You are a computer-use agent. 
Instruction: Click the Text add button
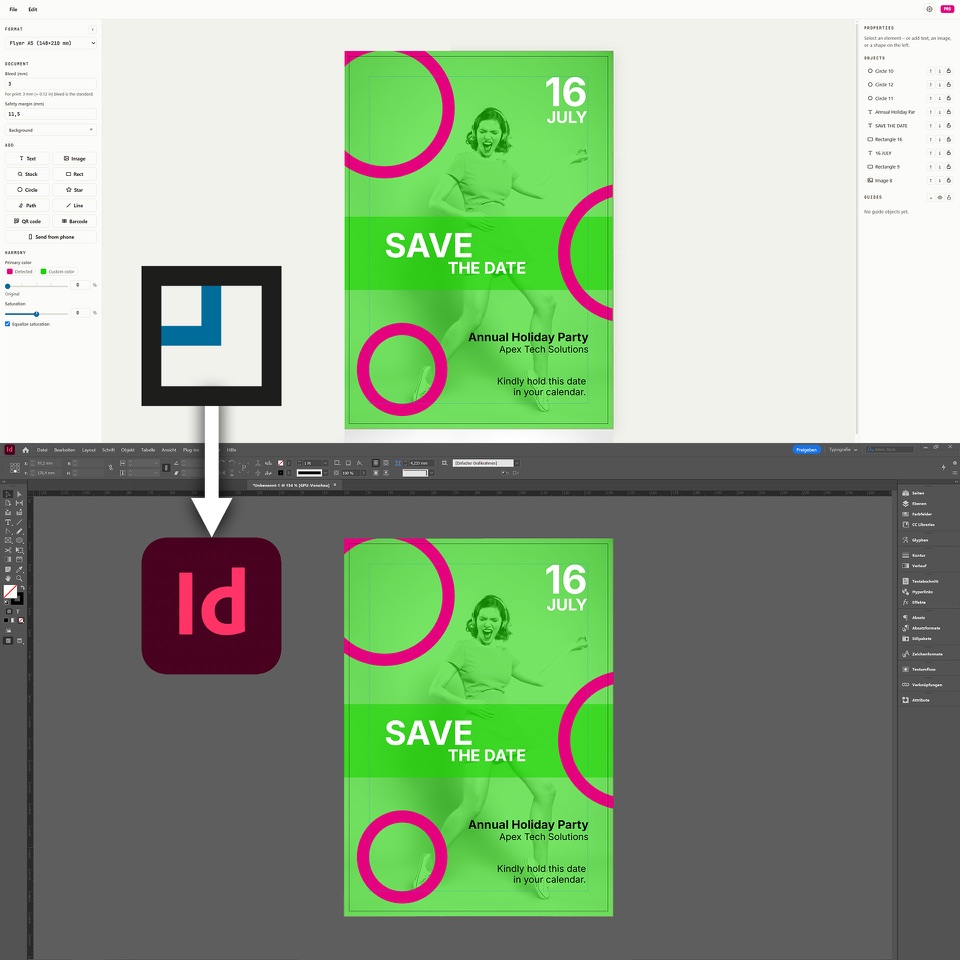pyautogui.click(x=27, y=159)
